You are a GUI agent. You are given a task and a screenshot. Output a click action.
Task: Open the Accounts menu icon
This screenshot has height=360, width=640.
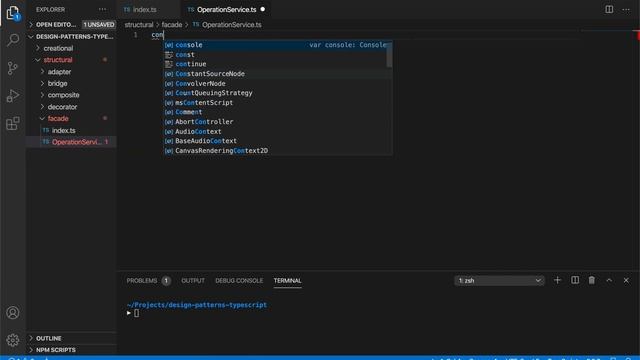pyautogui.click(x=13, y=313)
